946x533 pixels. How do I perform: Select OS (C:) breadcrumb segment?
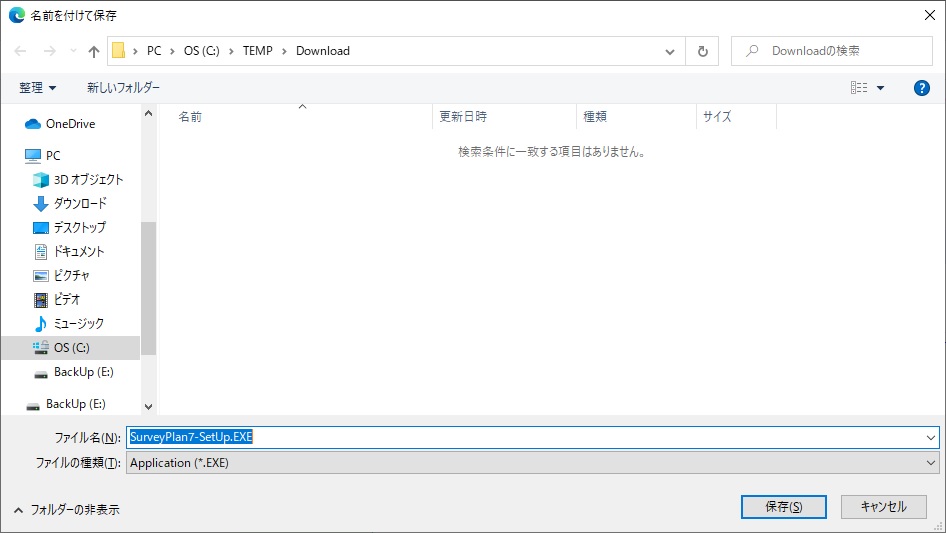tap(202, 51)
